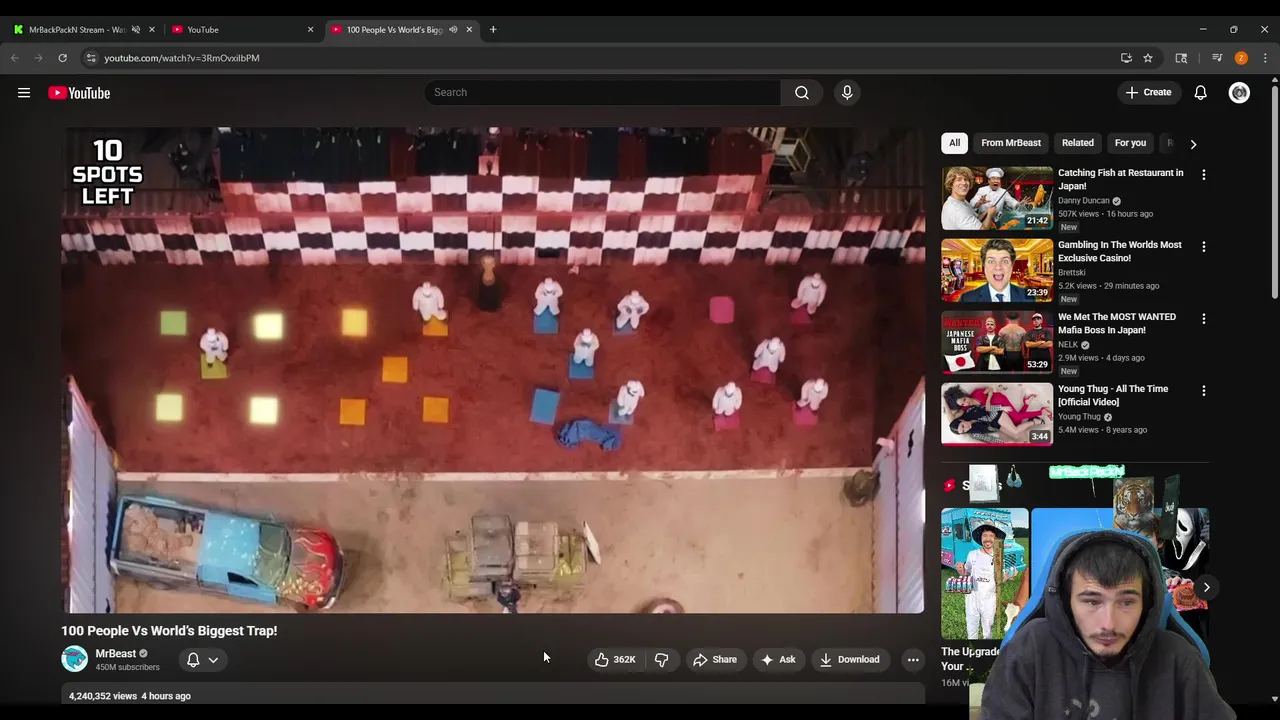The image size is (1280, 720).
Task: Open a new browser tab
Action: click(493, 29)
